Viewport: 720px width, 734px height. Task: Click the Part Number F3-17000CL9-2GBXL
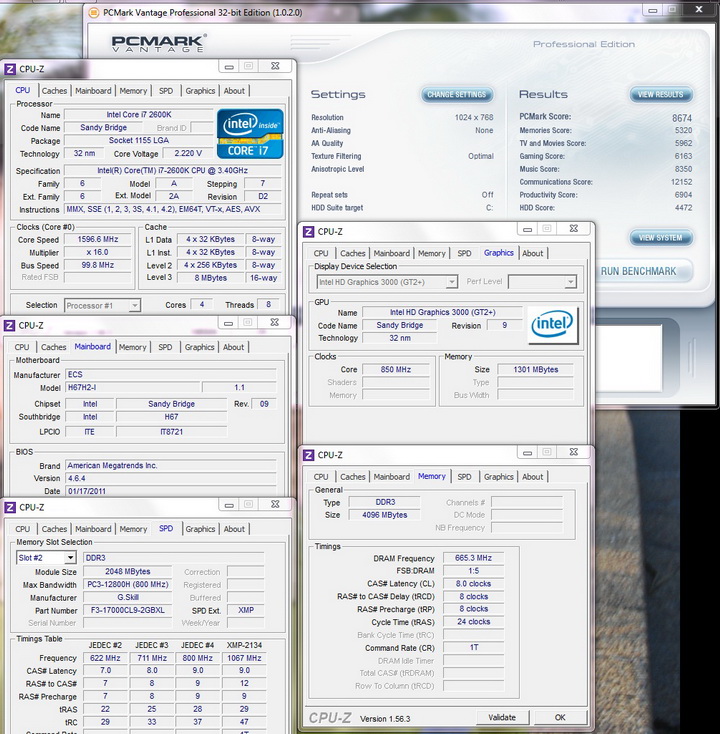pos(128,610)
